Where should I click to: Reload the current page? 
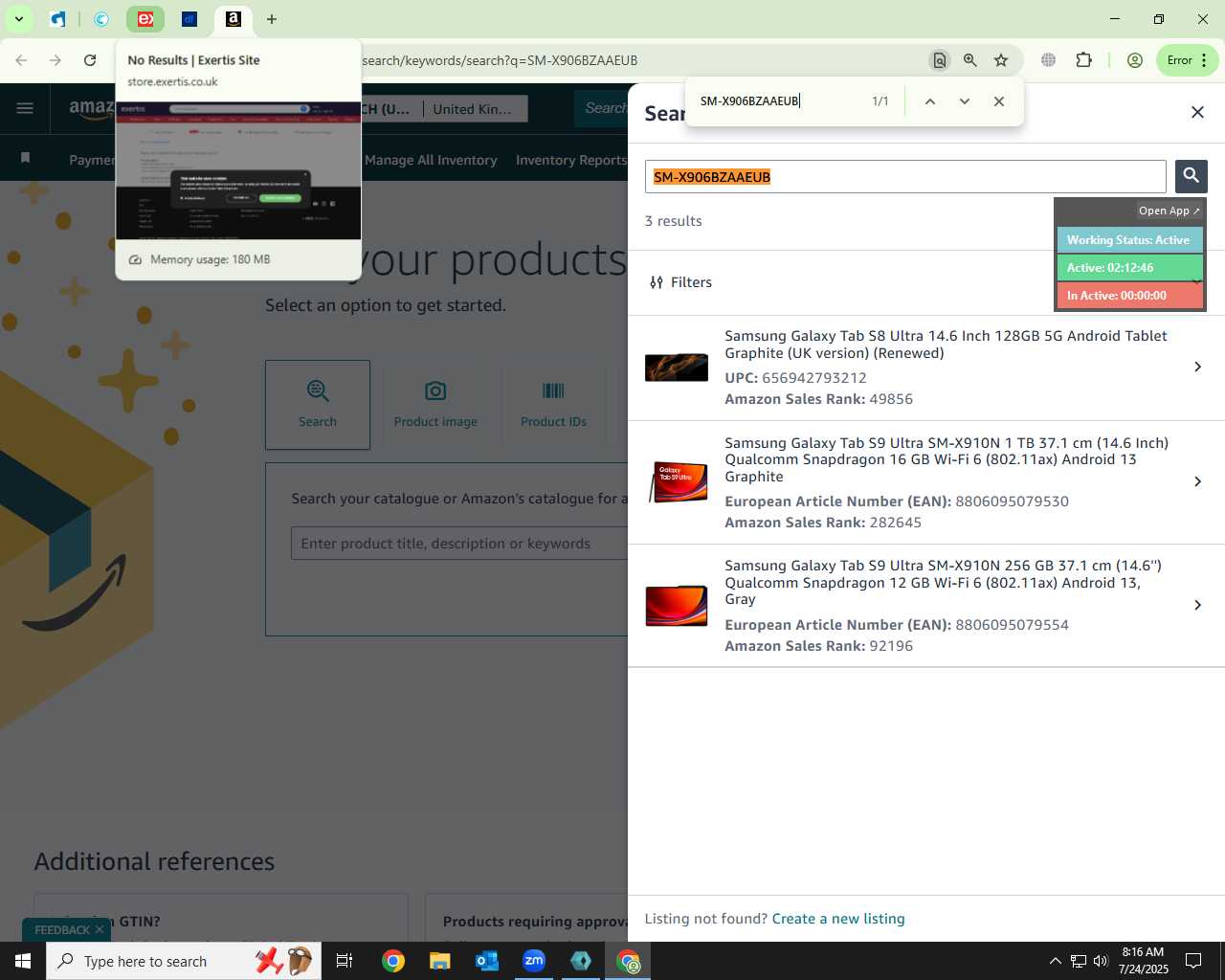click(90, 60)
